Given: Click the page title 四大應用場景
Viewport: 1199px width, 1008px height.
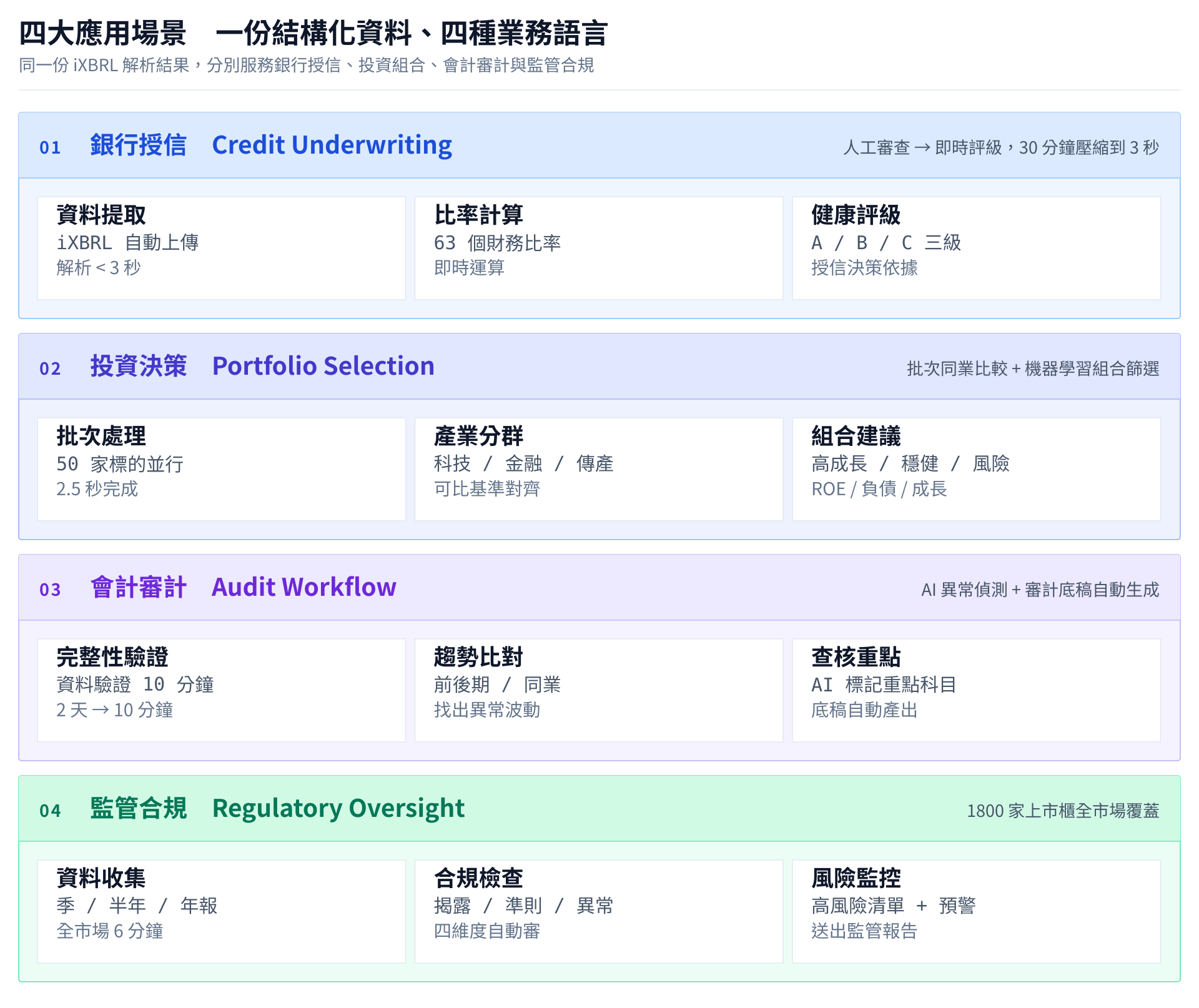Looking at the screenshot, I should pyautogui.click(x=102, y=33).
